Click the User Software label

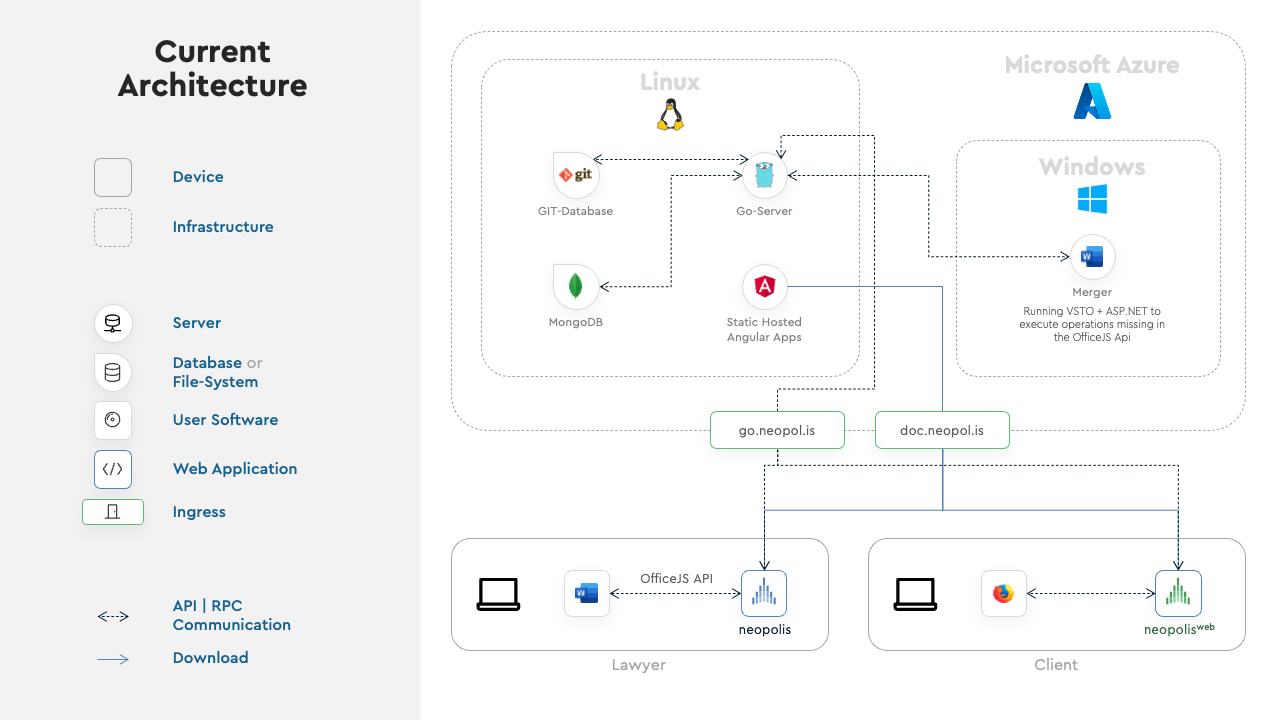pos(225,420)
